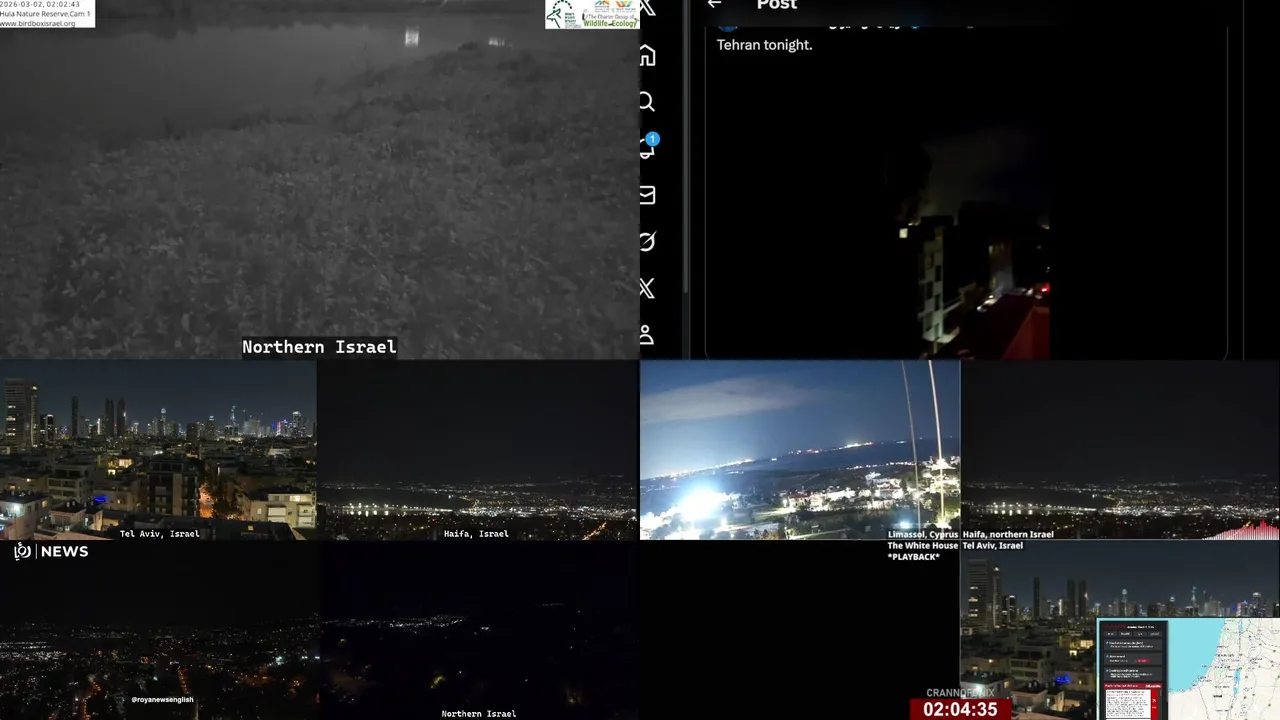This screenshot has height=720, width=1280.
Task: Click the 'Limassol, Cyprus' caption
Action: pyautogui.click(x=922, y=534)
